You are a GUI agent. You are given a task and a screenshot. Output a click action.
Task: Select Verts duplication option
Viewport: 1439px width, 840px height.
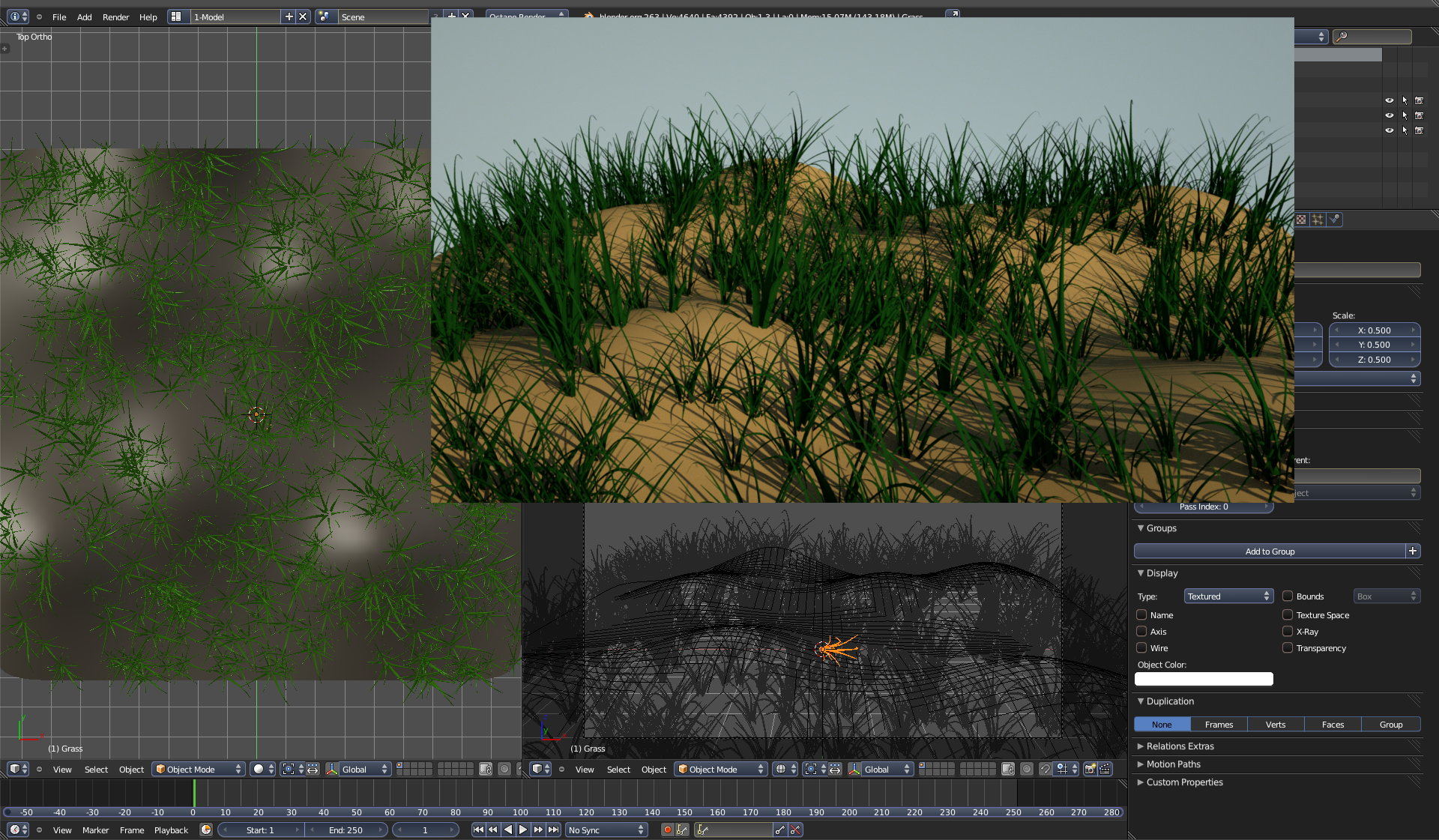tap(1275, 724)
